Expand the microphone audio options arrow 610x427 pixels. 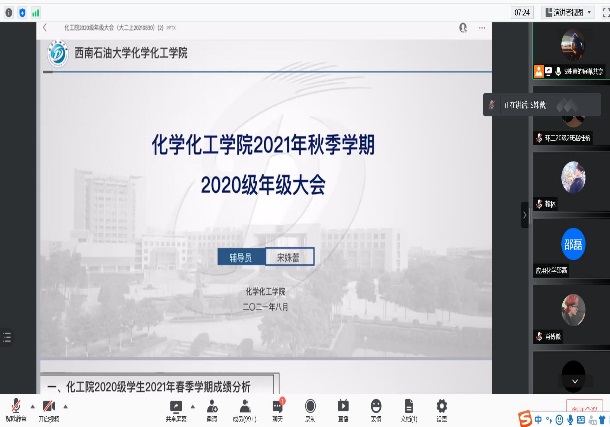[x=30, y=404]
